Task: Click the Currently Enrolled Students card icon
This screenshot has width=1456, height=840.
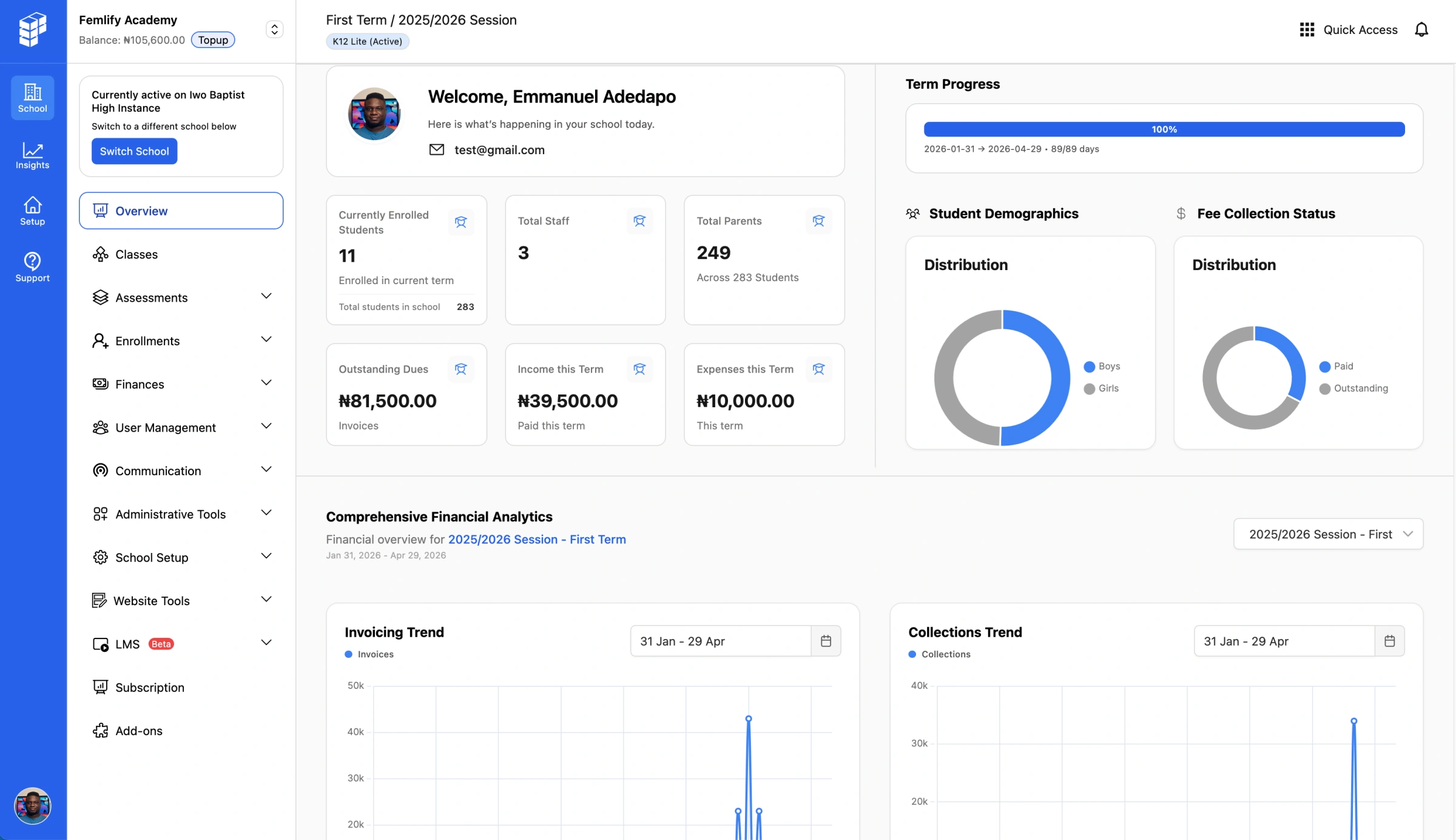Action: 461,222
